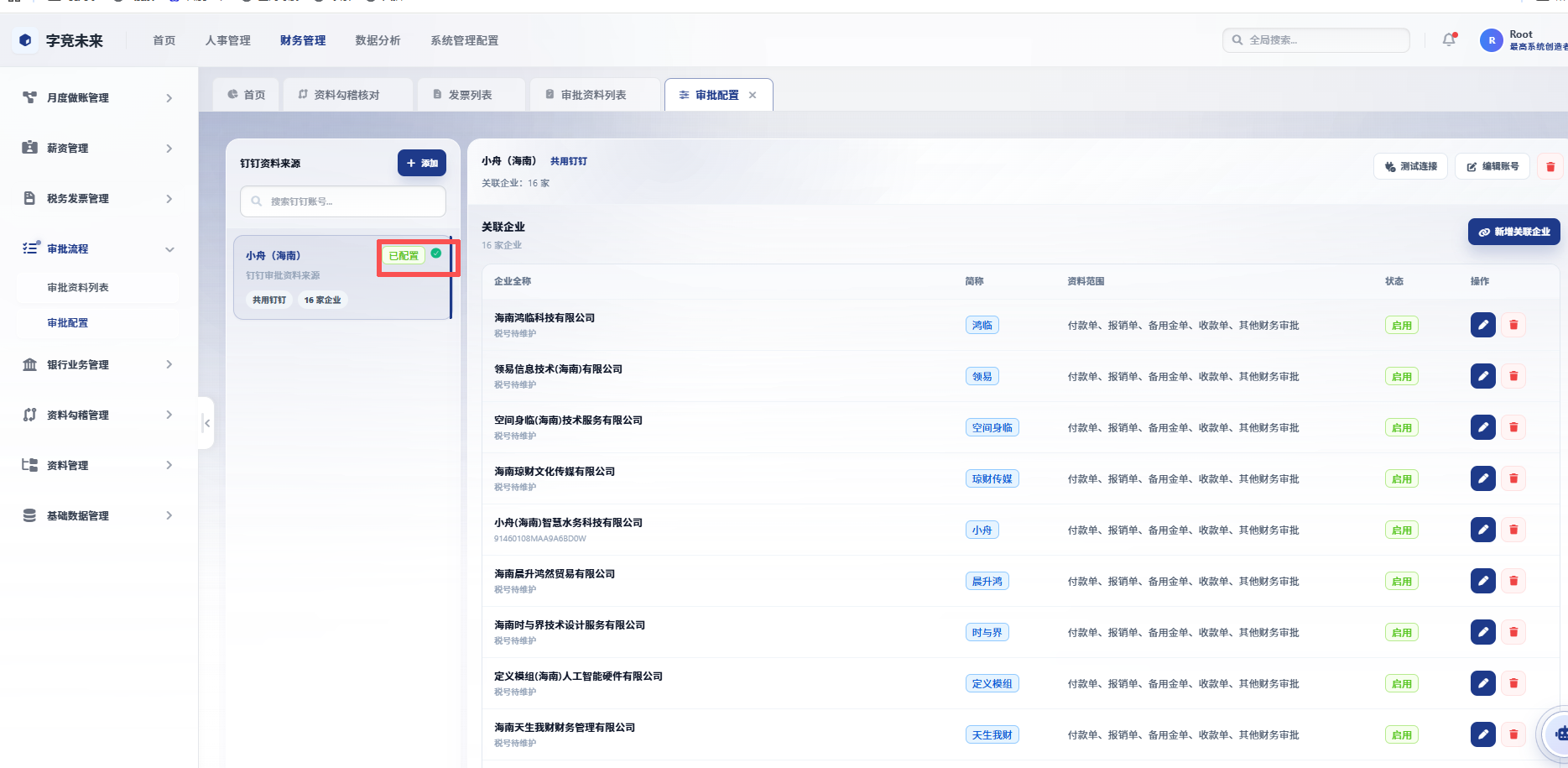Select the 小舟(海南) source card
Screen dimensions: 1568x768
[x=343, y=277]
